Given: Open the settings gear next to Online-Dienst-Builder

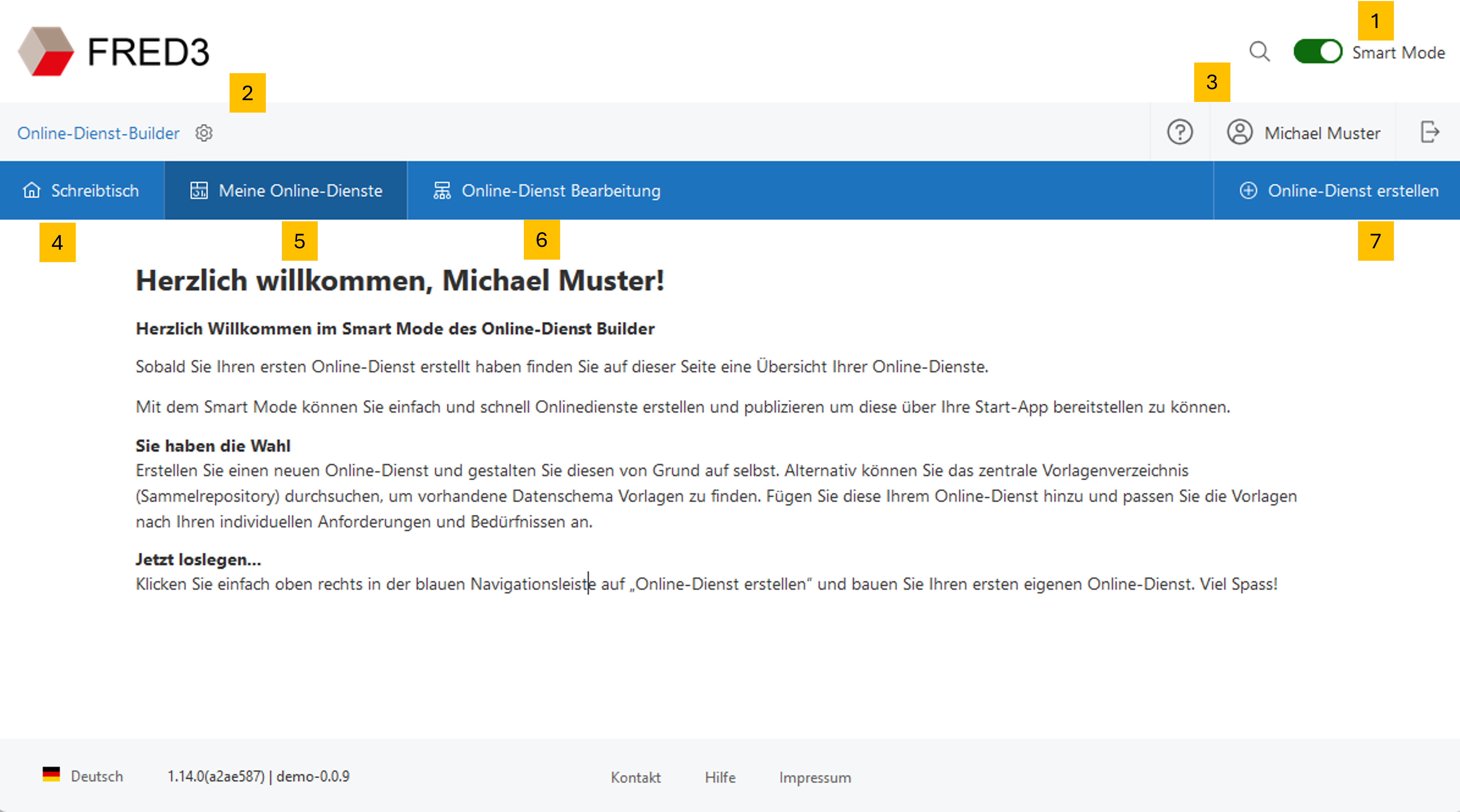Looking at the screenshot, I should [x=204, y=132].
